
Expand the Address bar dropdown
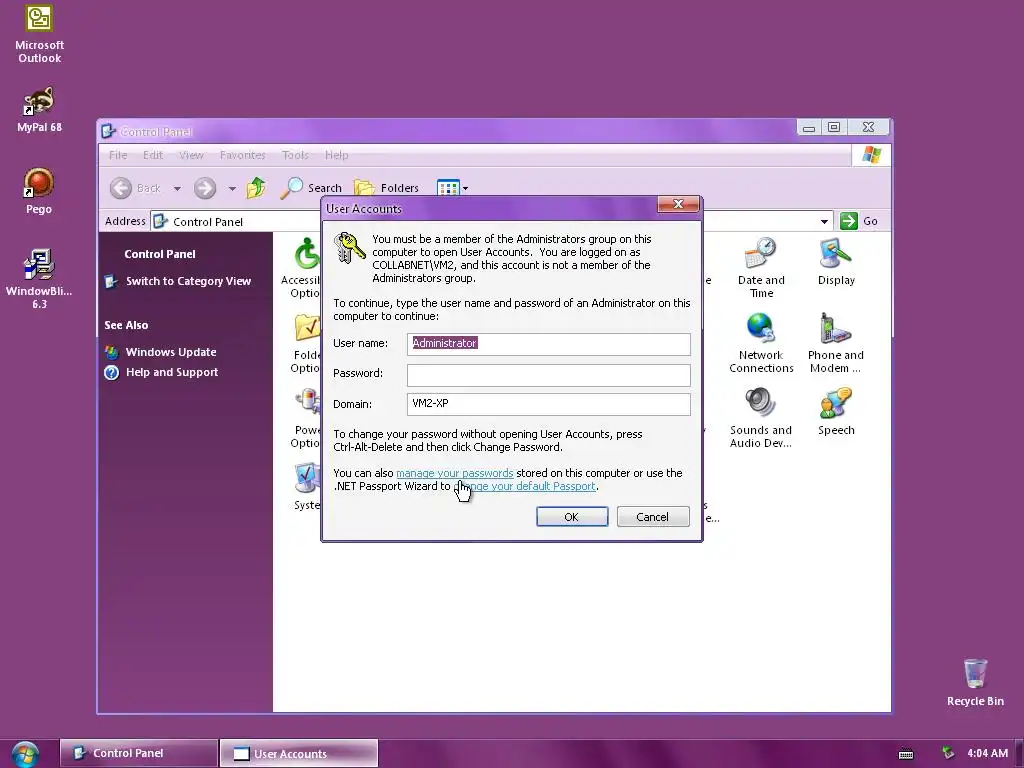pyautogui.click(x=824, y=221)
